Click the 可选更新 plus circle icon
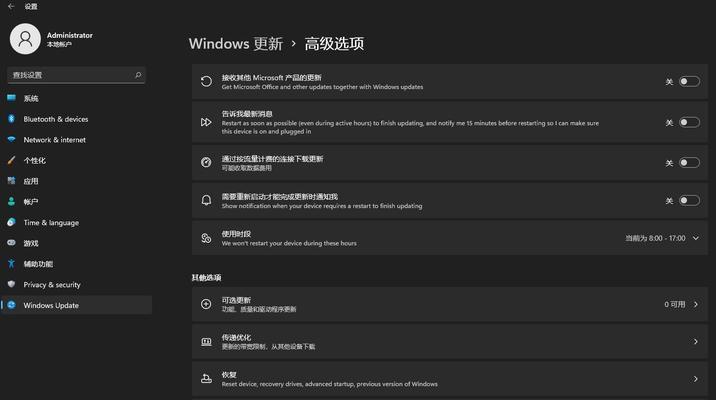Image resolution: width=716 pixels, height=400 pixels. click(x=206, y=304)
